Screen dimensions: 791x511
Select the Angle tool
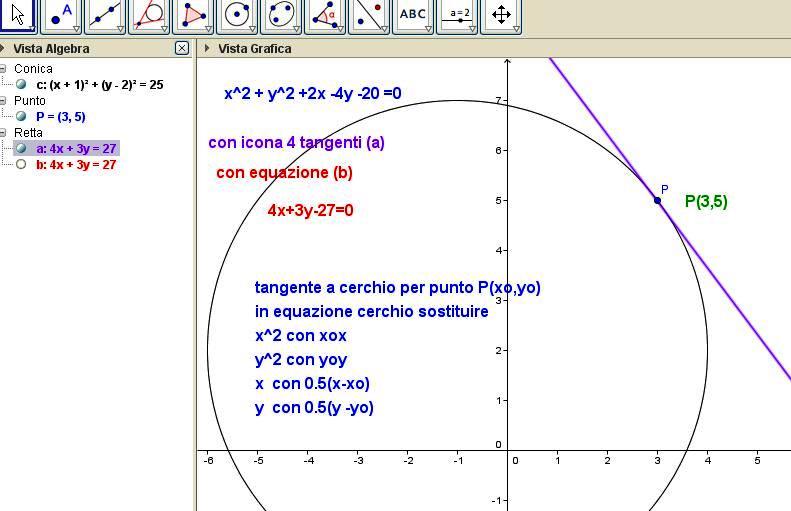[x=325, y=15]
